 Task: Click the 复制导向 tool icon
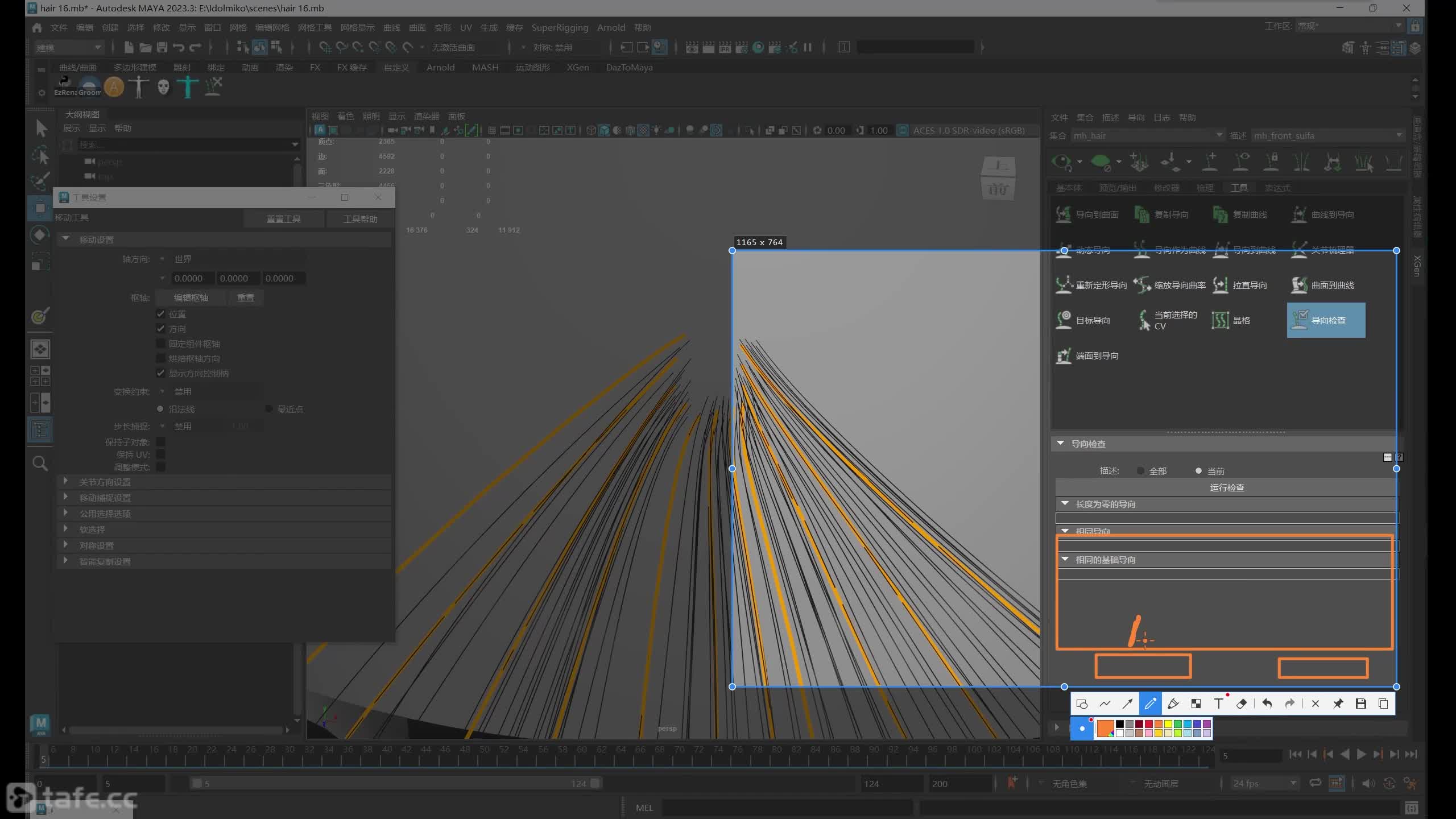tap(1141, 214)
